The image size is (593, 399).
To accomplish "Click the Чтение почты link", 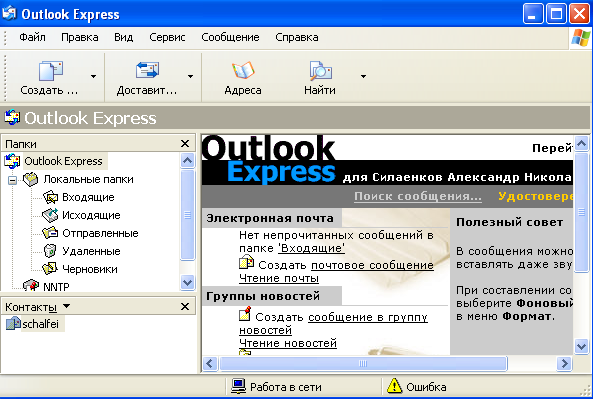I will (279, 278).
